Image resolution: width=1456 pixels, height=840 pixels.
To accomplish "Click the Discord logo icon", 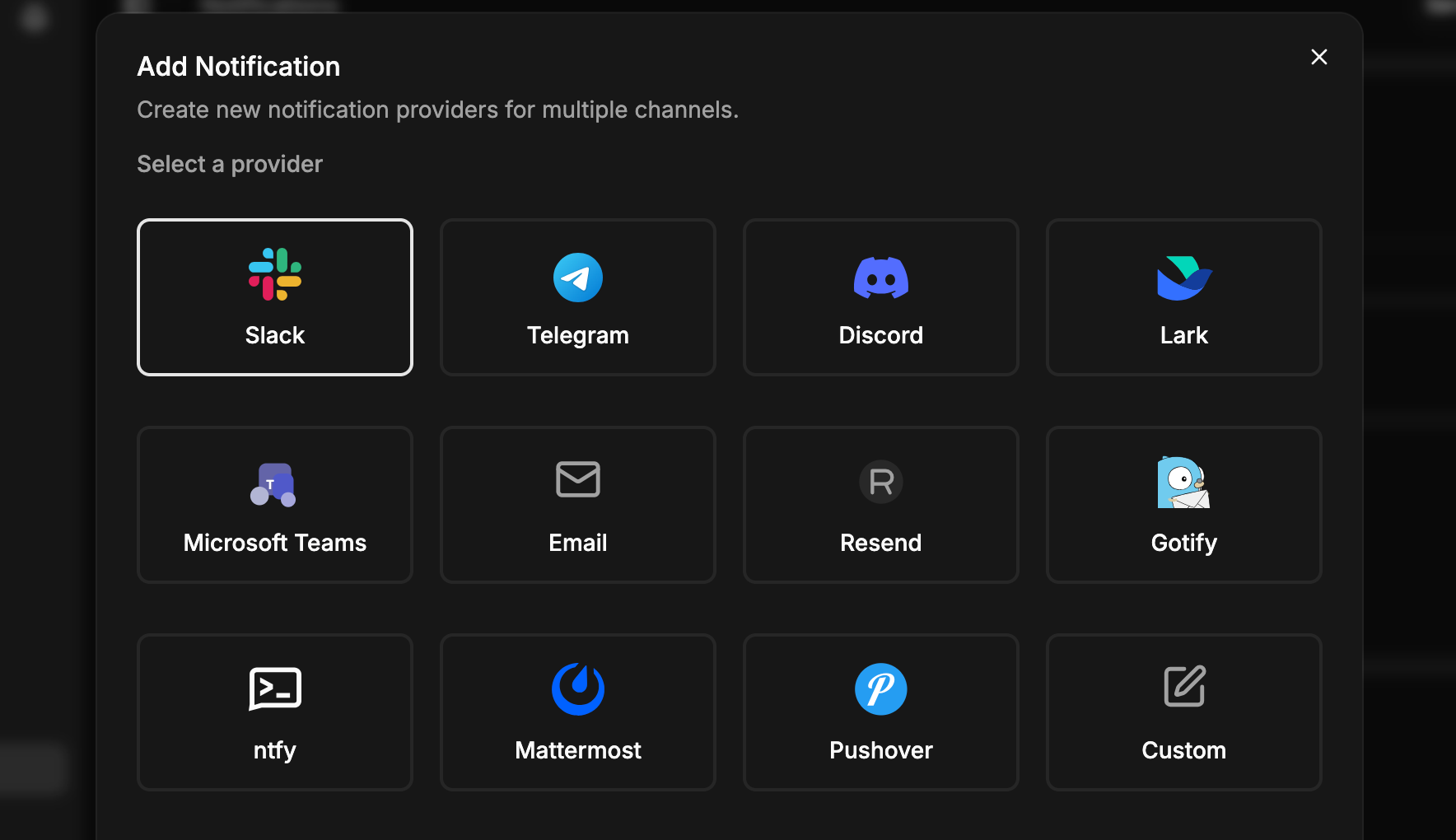I will pyautogui.click(x=881, y=278).
